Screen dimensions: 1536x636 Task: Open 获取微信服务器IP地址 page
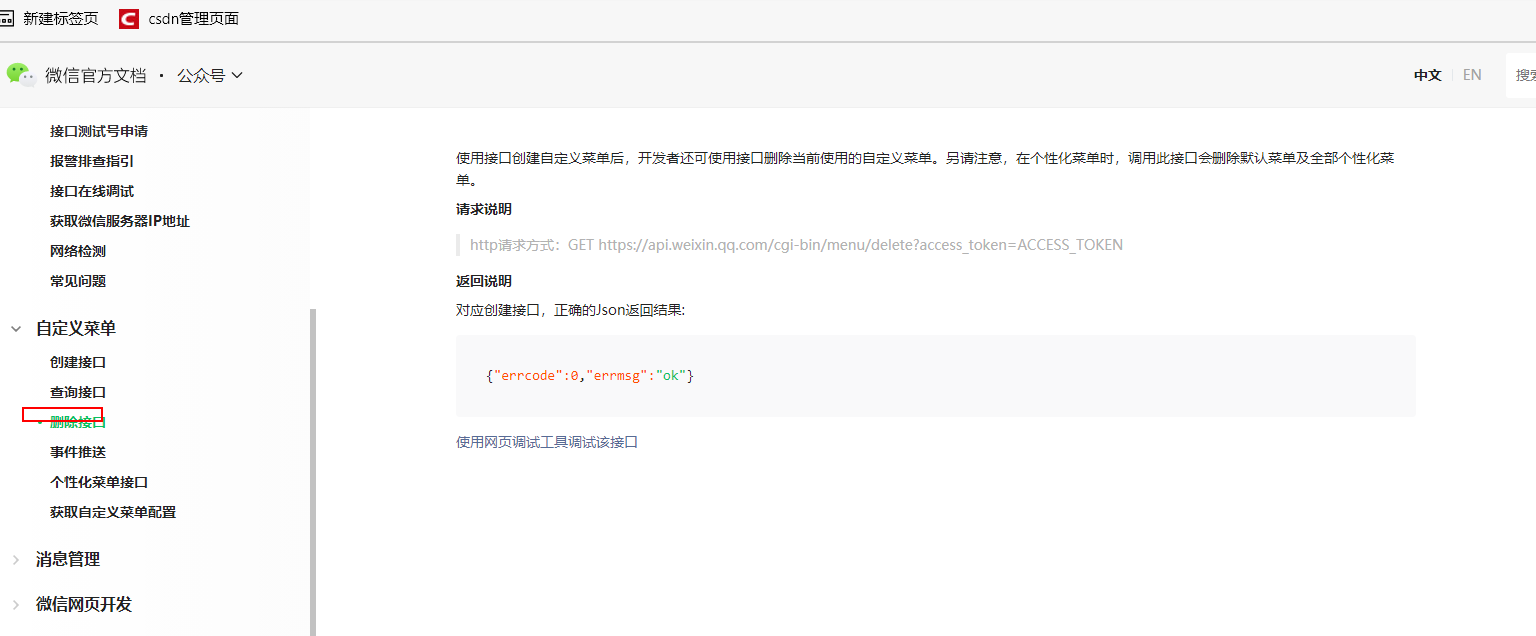[x=120, y=221]
